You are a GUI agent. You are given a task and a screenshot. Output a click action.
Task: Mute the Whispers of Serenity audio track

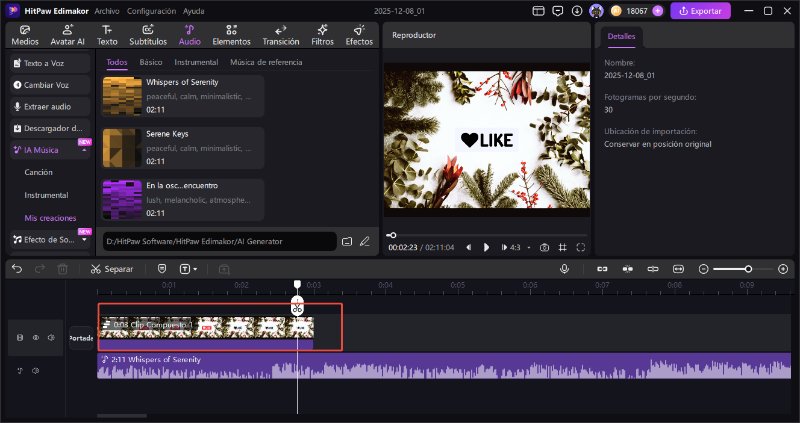pos(35,371)
